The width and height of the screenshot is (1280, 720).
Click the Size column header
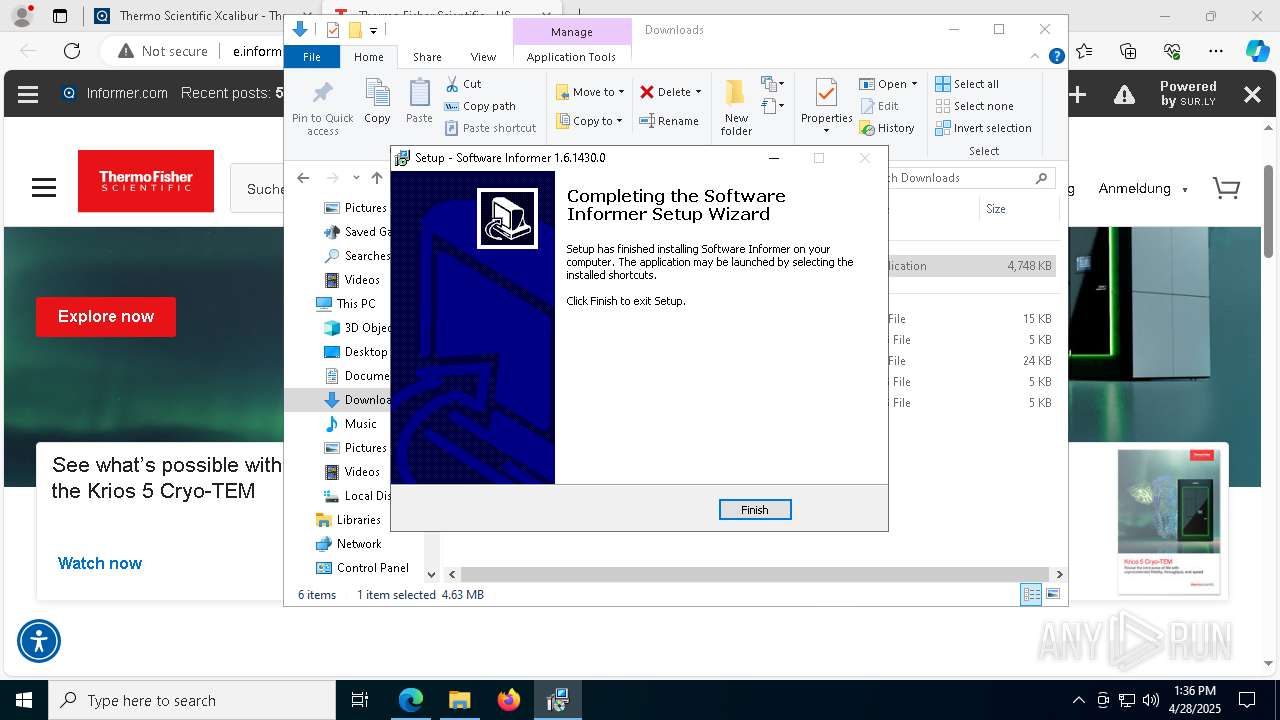click(1018, 209)
